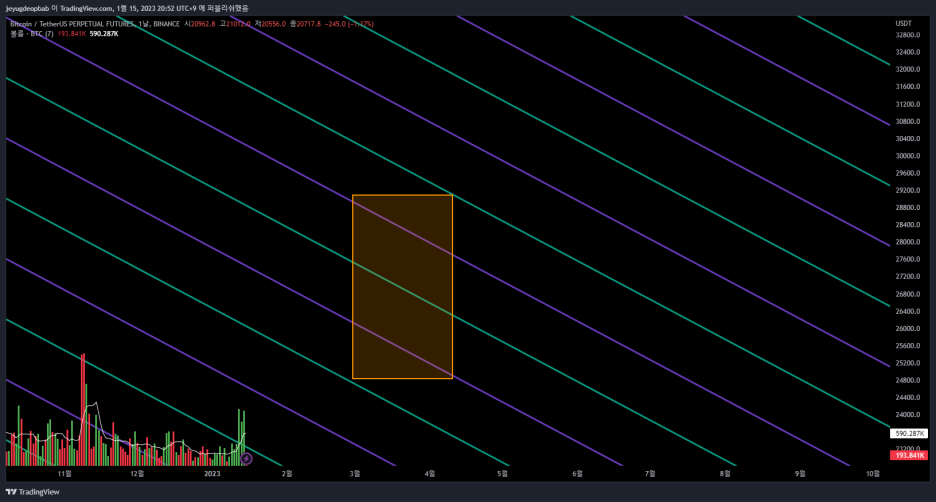Image resolution: width=936 pixels, height=502 pixels.
Task: Click the 9월 label on time axis
Action: [x=800, y=473]
